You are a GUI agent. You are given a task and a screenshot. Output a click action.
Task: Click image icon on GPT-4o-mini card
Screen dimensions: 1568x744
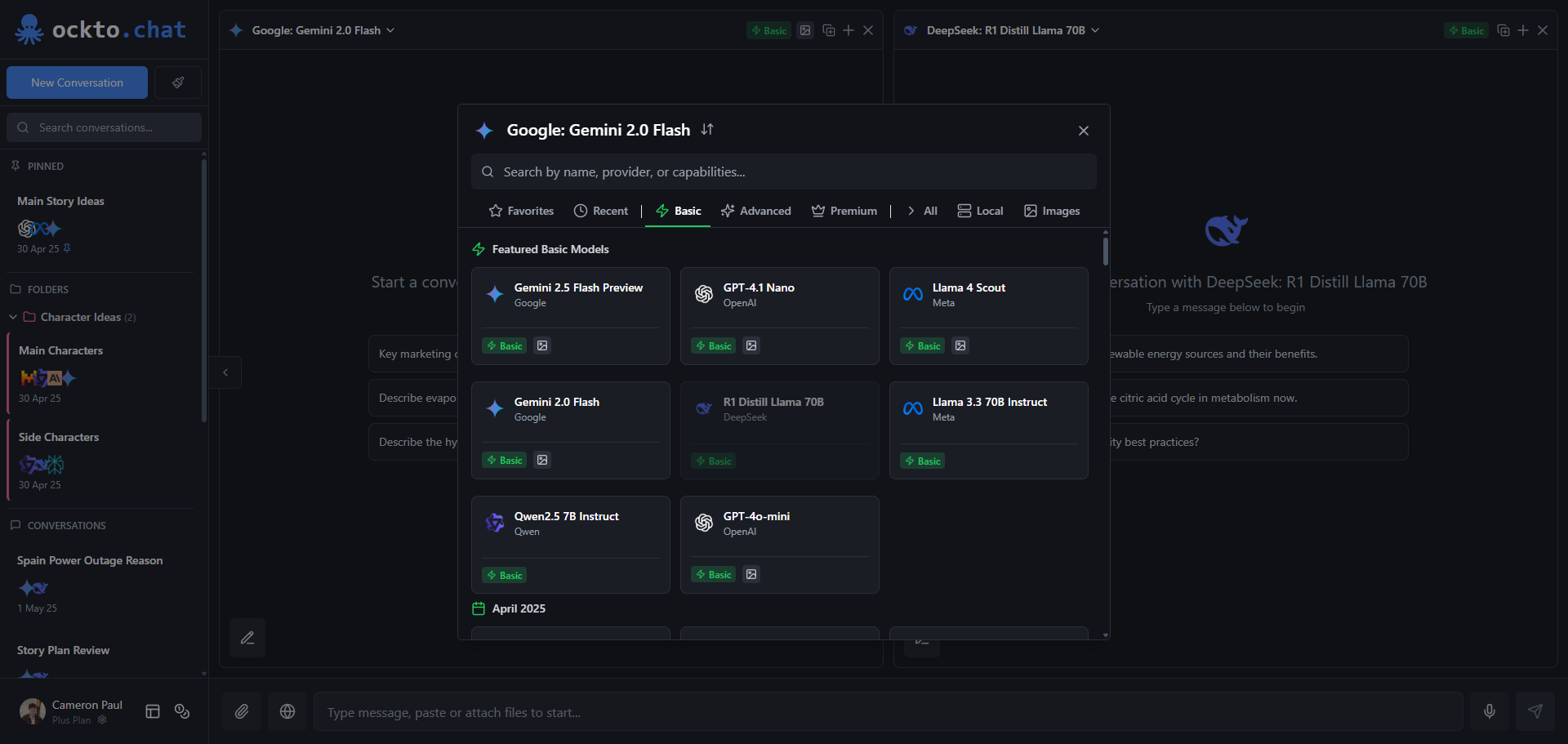click(751, 574)
